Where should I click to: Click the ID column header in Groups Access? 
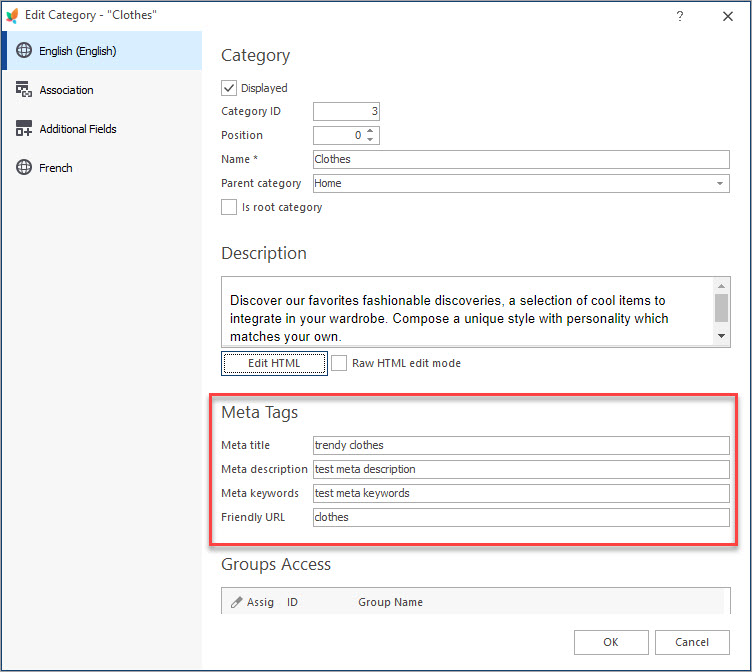pos(293,602)
